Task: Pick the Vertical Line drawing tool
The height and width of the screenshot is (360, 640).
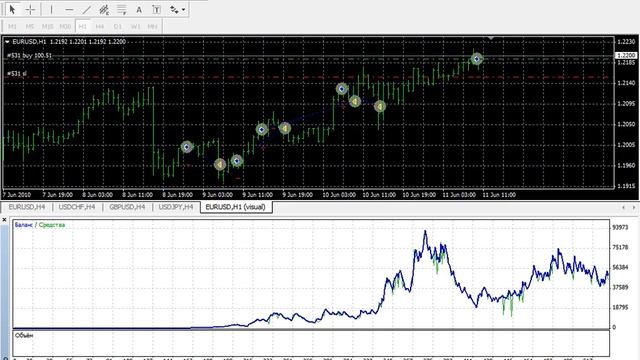Action: point(51,9)
